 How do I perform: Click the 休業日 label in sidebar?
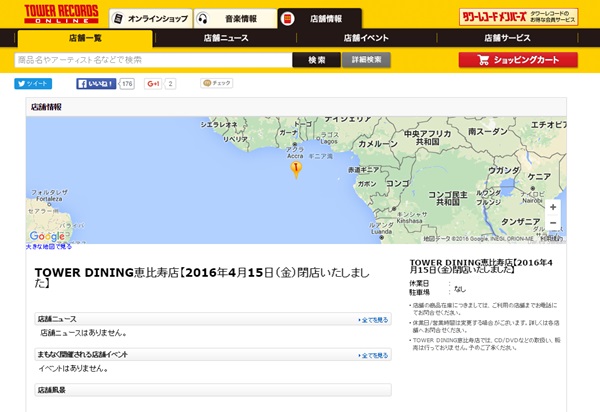[419, 283]
